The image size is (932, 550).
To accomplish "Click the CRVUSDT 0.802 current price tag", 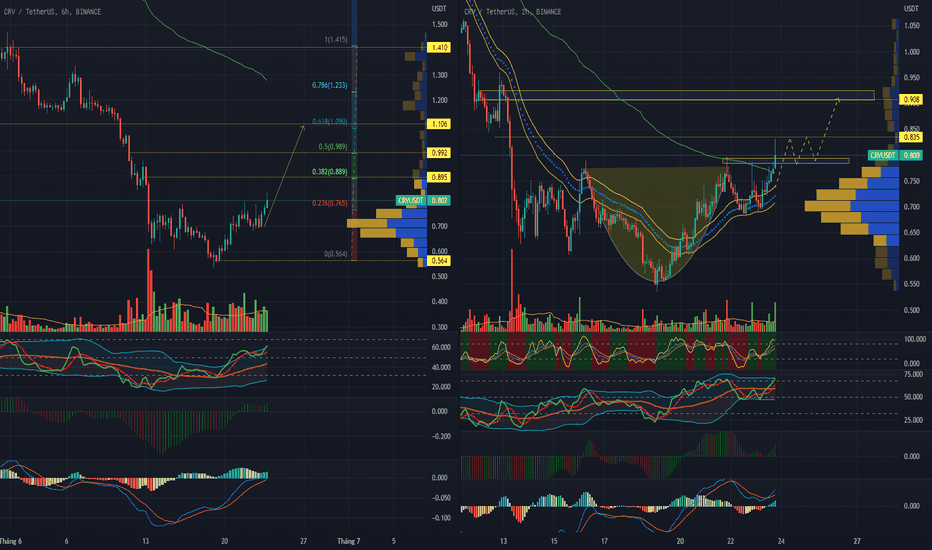I will point(423,200).
